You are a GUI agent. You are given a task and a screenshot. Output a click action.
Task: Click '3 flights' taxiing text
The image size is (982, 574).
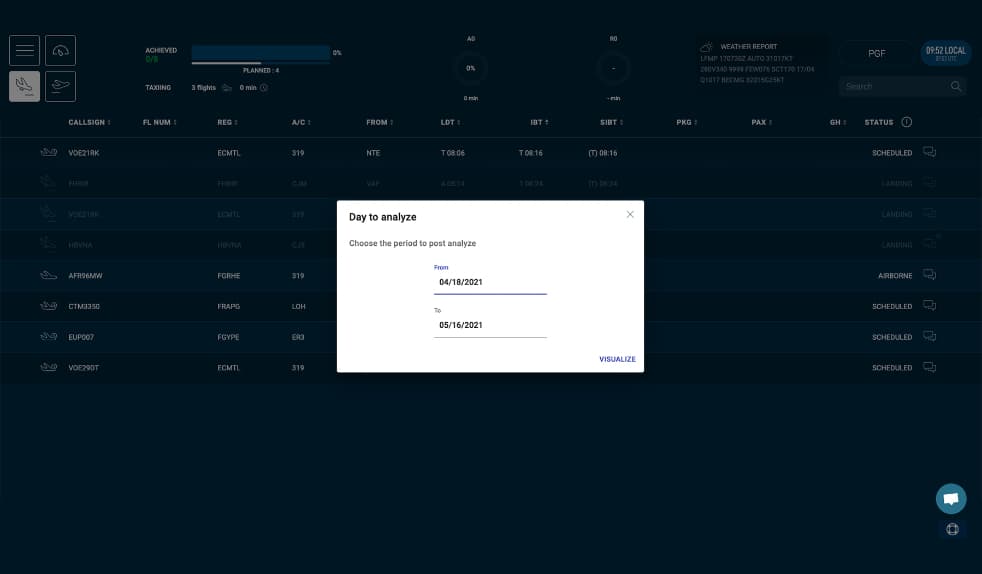coord(204,88)
